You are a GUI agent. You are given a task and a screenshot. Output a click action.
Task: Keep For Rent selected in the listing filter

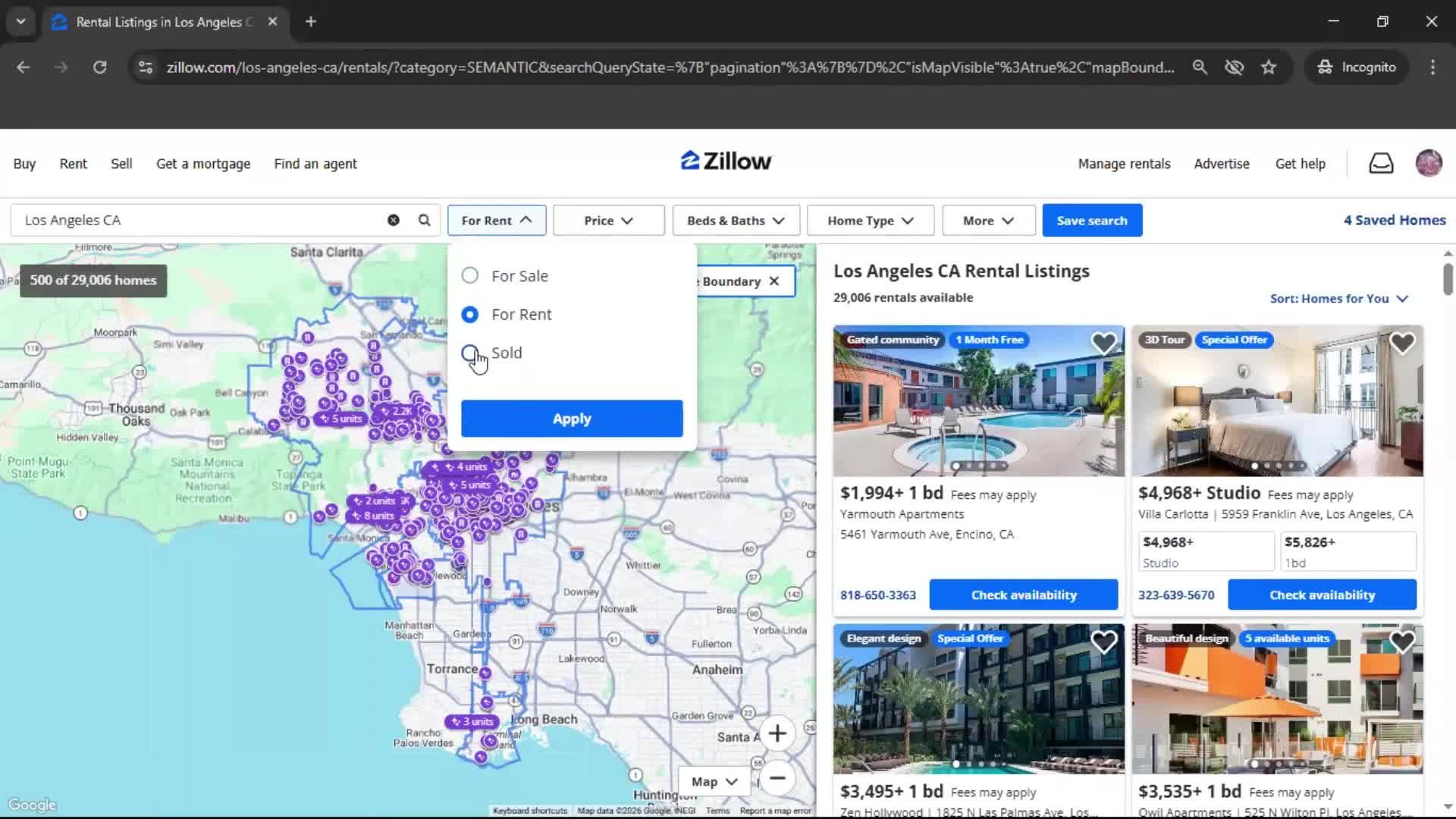[469, 314]
